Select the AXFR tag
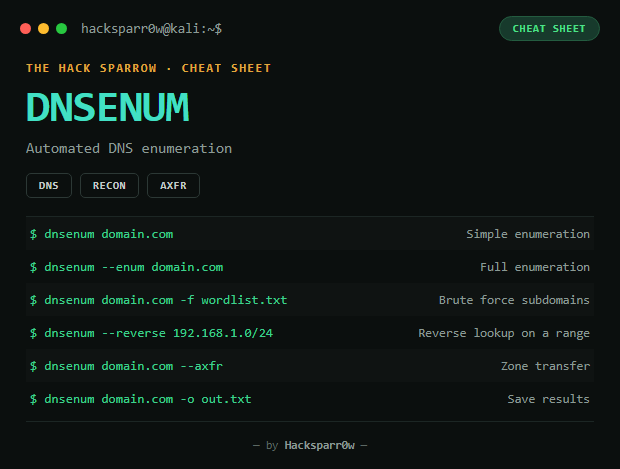Viewport: 620px width, 469px height. click(x=173, y=185)
